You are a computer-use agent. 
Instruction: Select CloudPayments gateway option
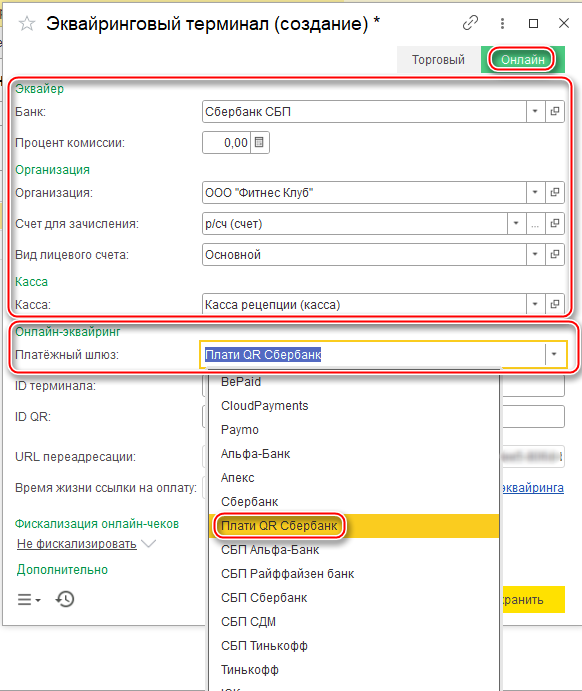(354, 405)
